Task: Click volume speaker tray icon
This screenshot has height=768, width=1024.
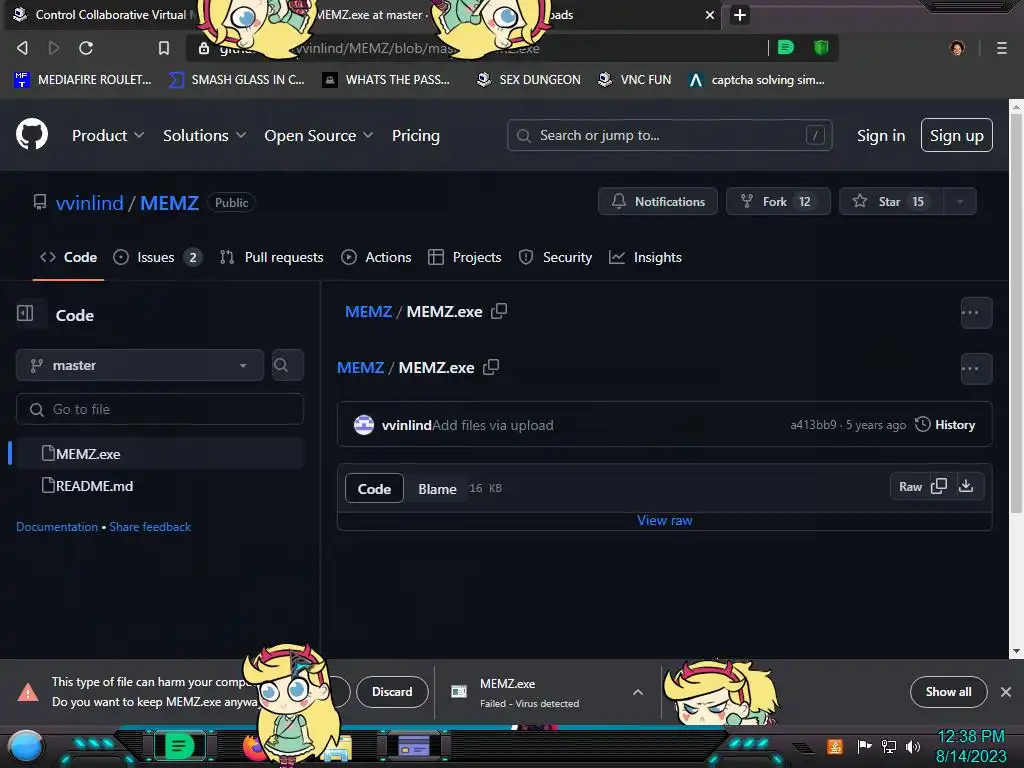Action: (913, 746)
